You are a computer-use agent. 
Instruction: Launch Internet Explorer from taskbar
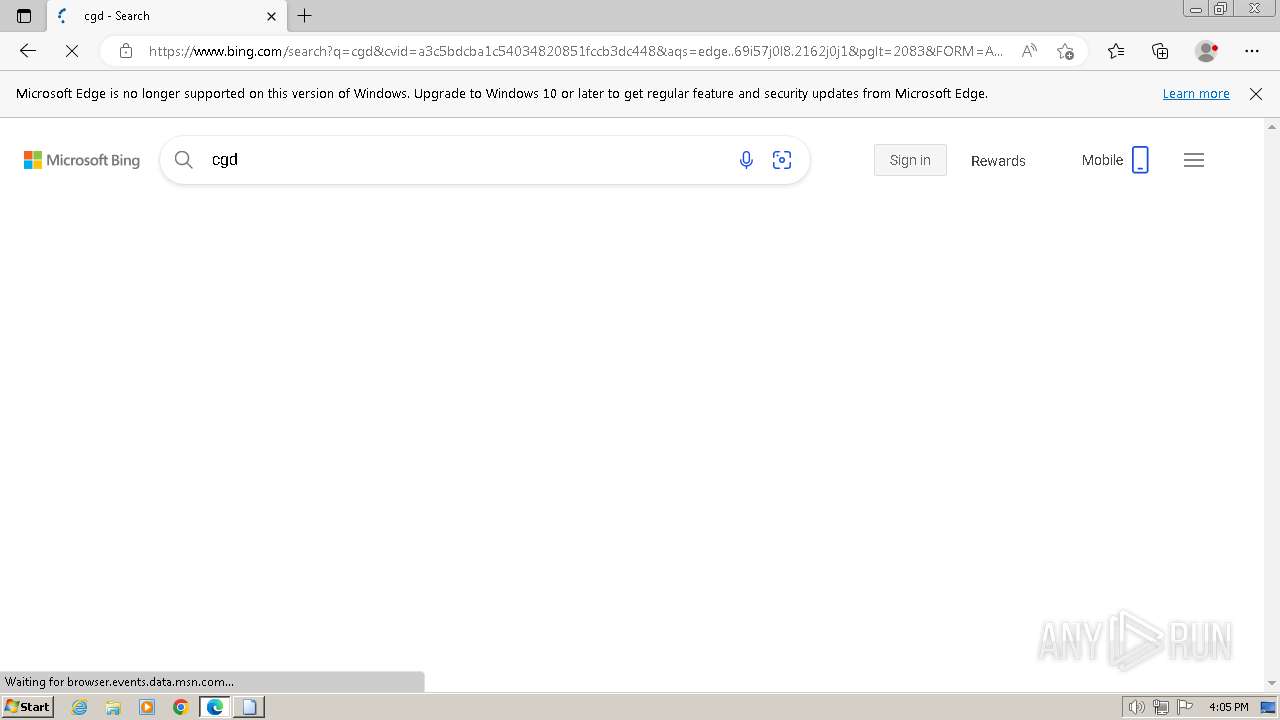pyautogui.click(x=80, y=707)
